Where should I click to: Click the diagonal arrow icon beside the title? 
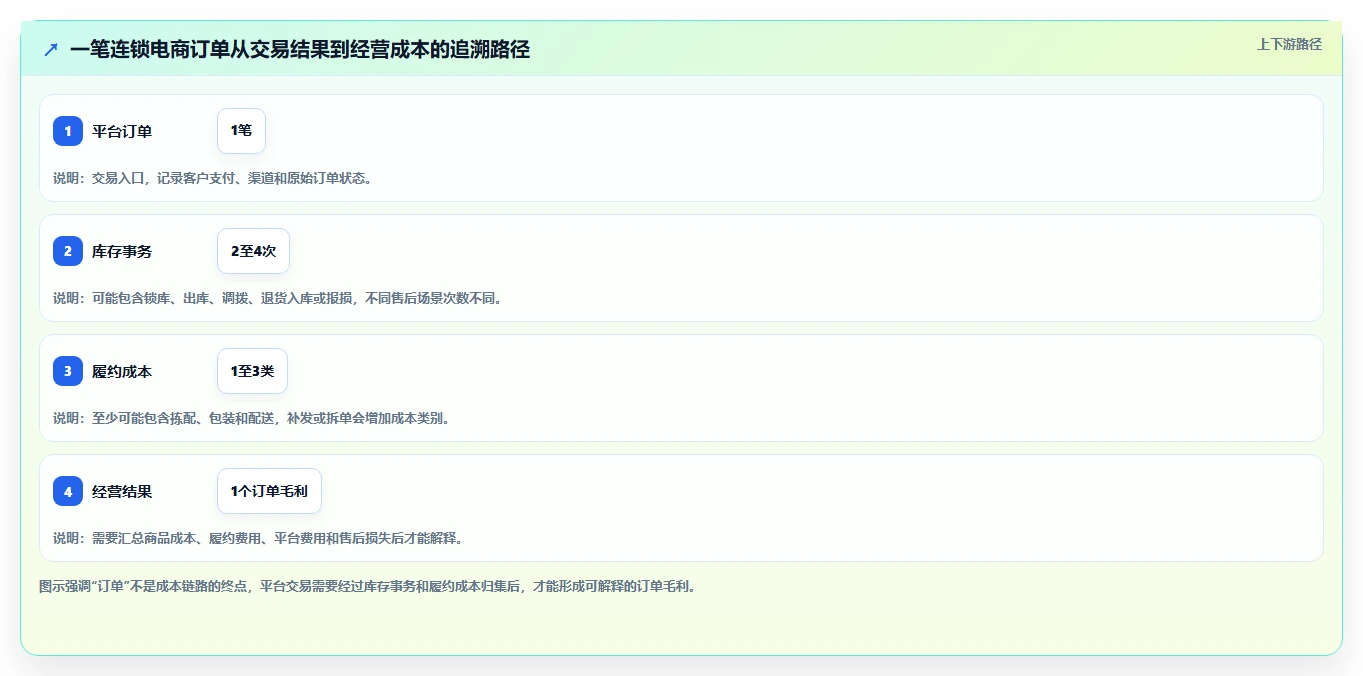(x=51, y=49)
